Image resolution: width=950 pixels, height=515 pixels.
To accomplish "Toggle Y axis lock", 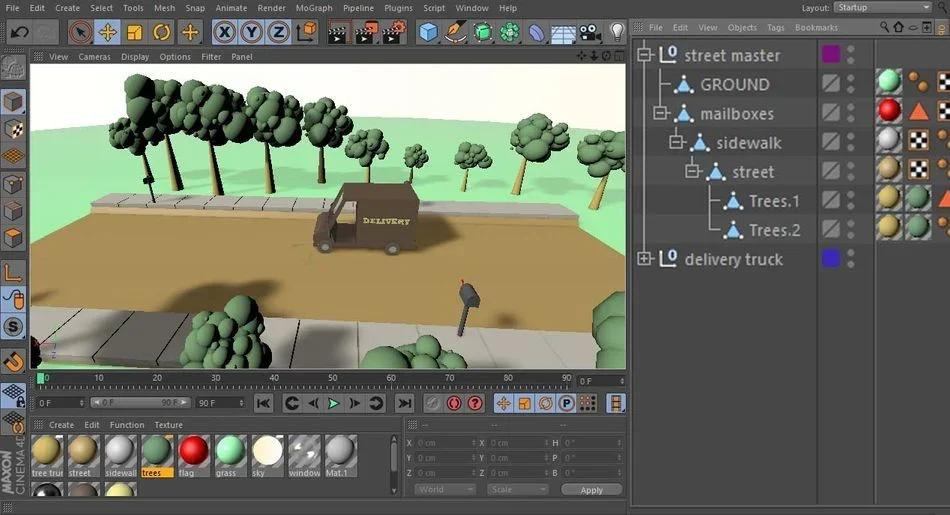I will [x=251, y=32].
